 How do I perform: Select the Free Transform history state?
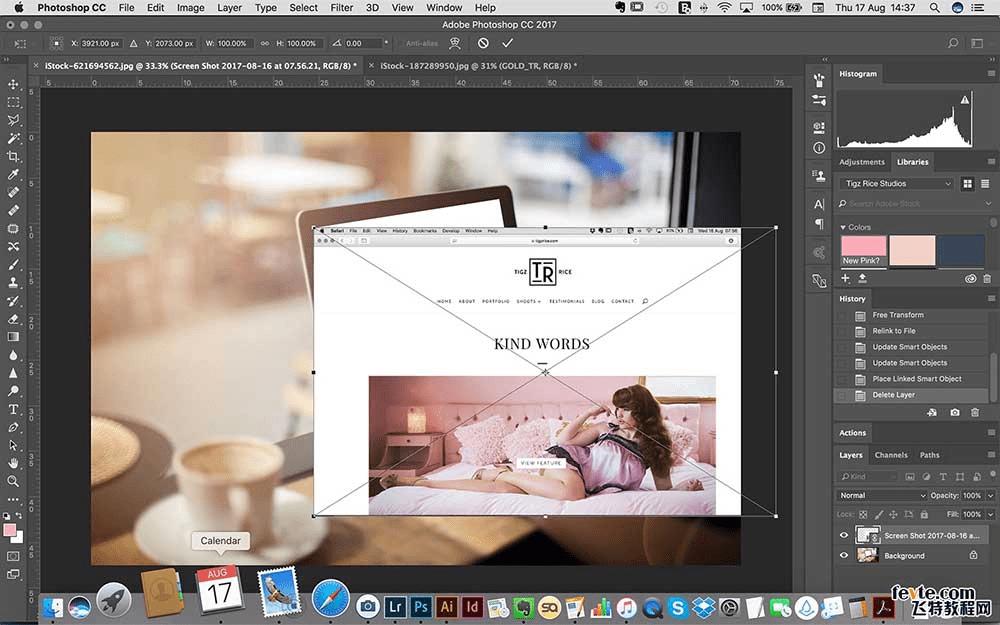(898, 315)
